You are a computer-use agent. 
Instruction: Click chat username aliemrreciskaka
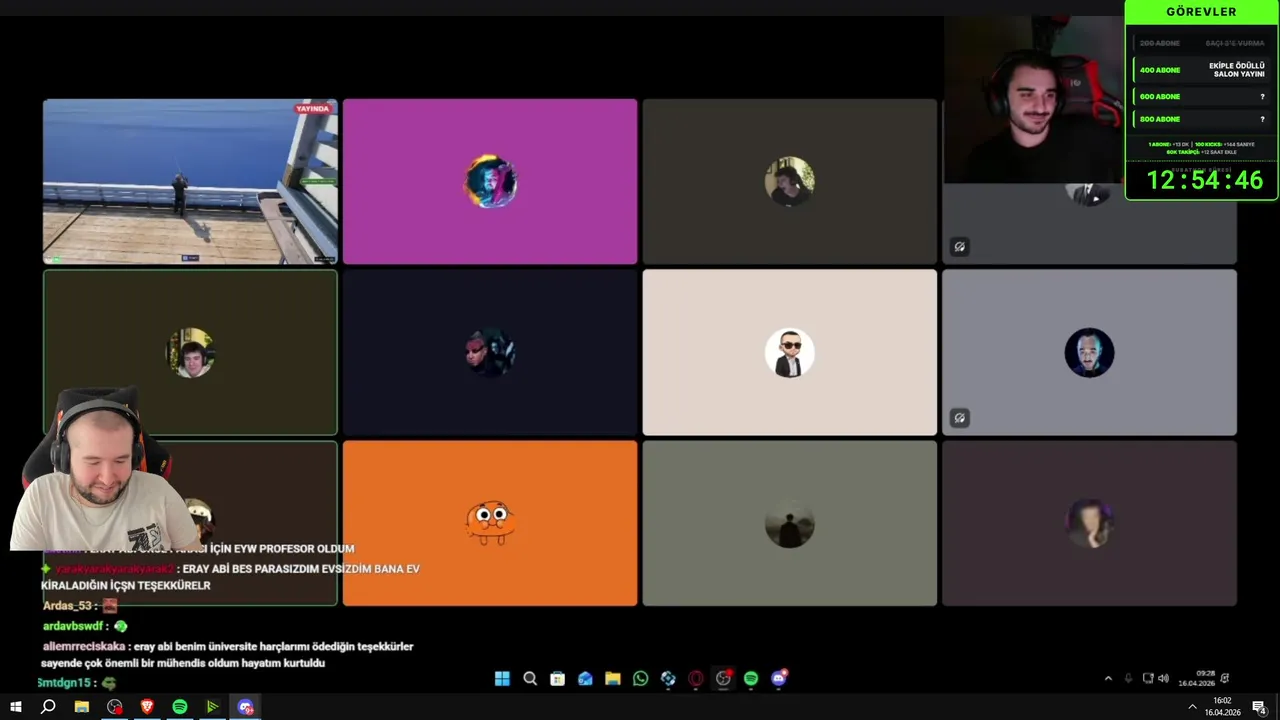(x=84, y=646)
